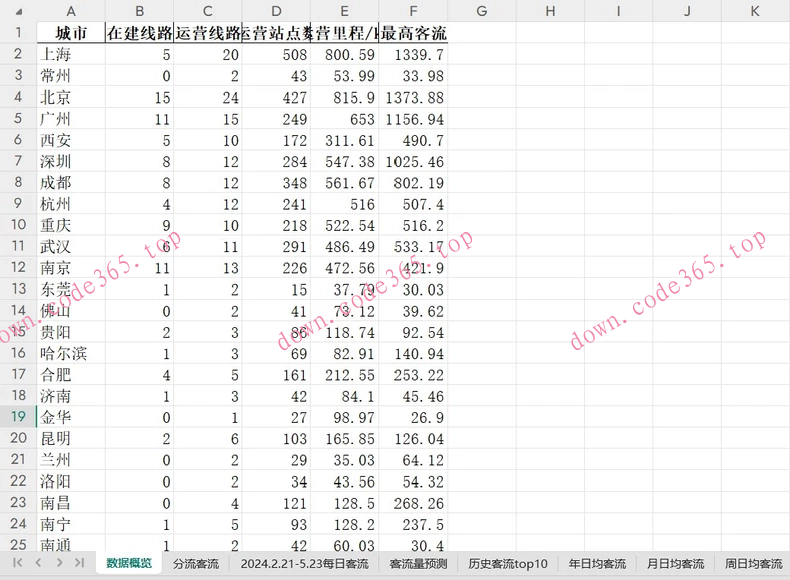Select column F header
This screenshot has width=790, height=580.
click(413, 11)
